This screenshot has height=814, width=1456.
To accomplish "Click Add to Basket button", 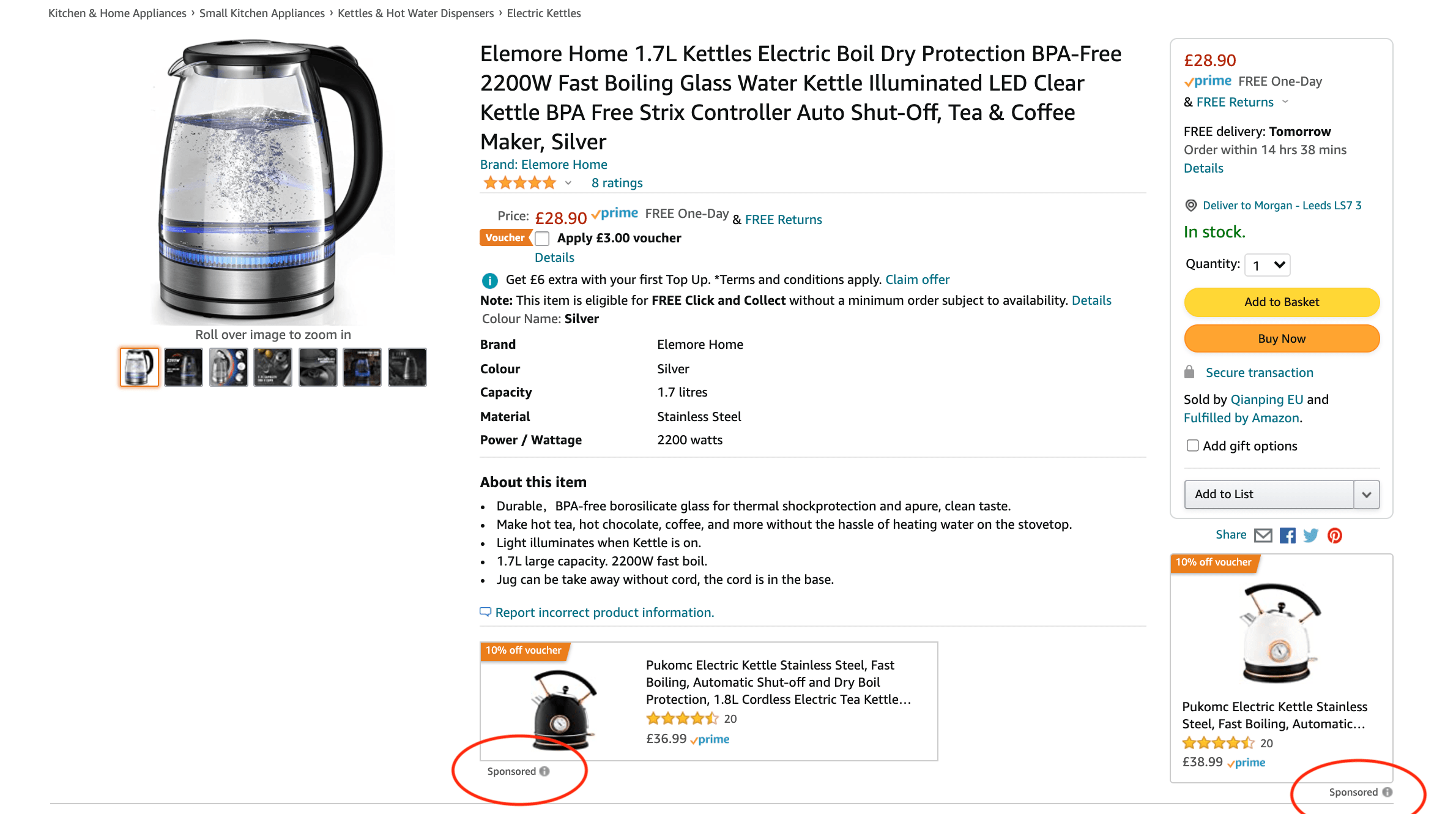I will coord(1281,301).
